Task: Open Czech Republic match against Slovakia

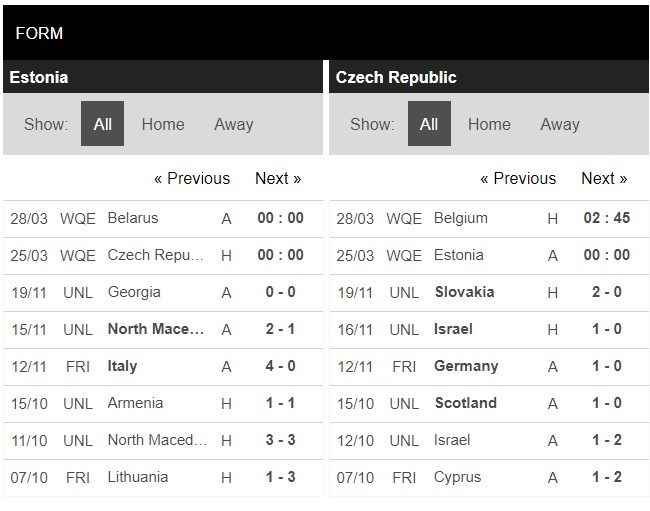Action: 464,292
